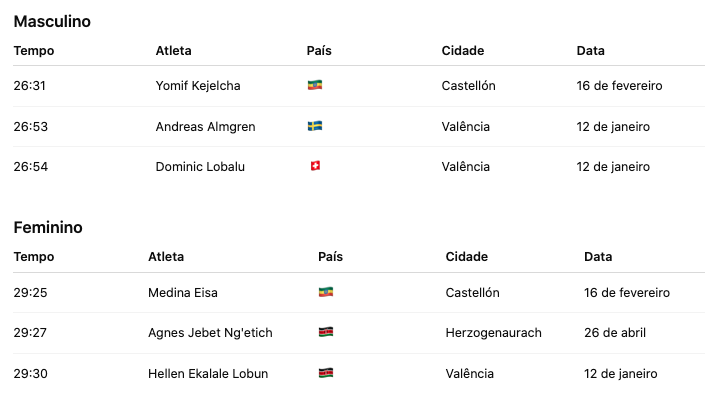Click the city Herzogenaurach

point(493,333)
